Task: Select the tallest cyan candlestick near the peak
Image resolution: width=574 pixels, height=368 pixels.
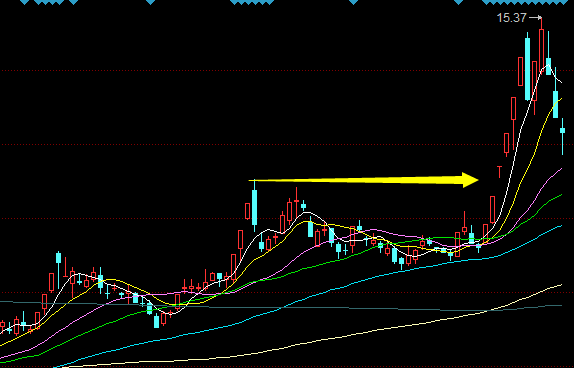Action: click(528, 67)
